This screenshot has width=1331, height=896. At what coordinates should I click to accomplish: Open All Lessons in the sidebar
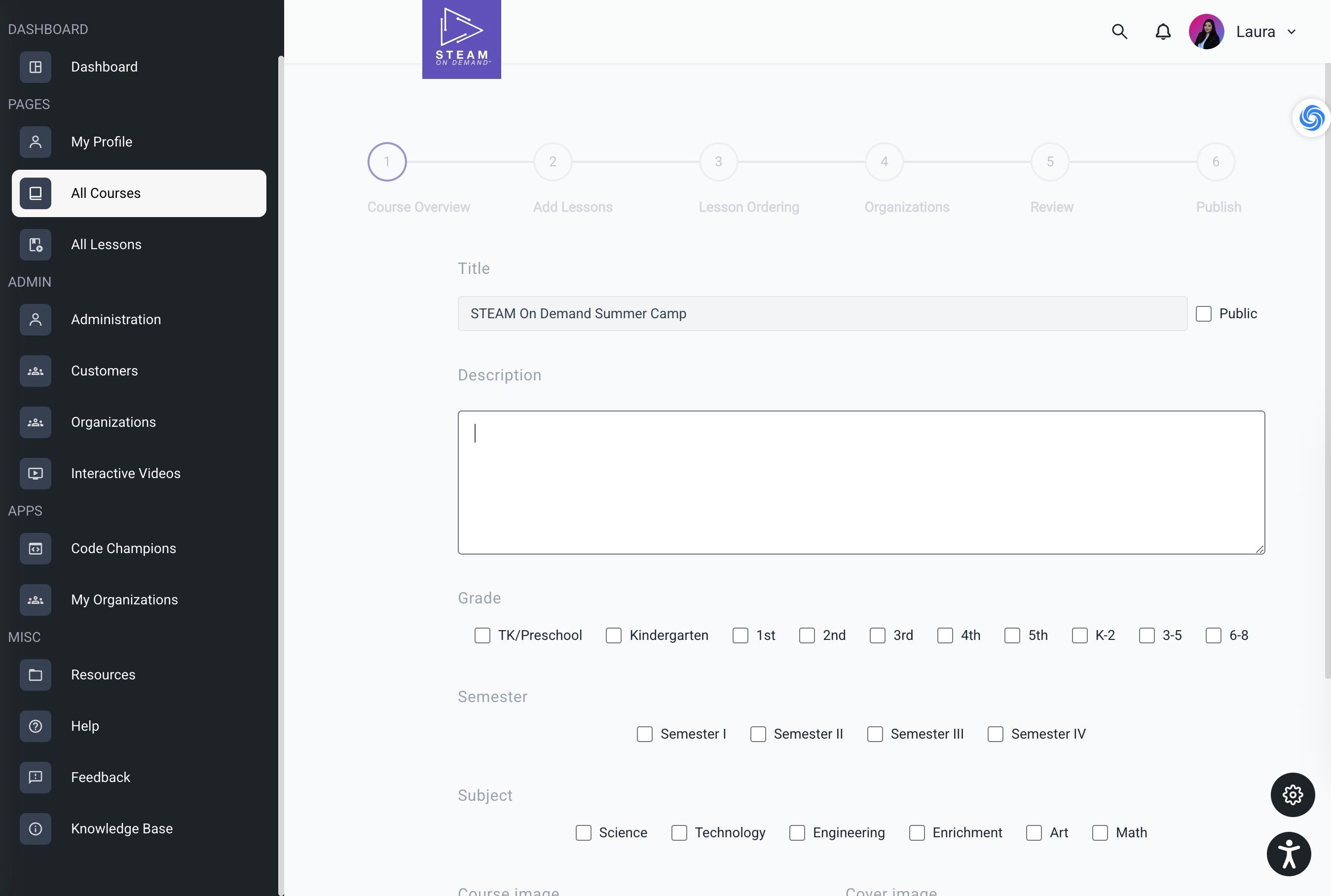pos(106,245)
